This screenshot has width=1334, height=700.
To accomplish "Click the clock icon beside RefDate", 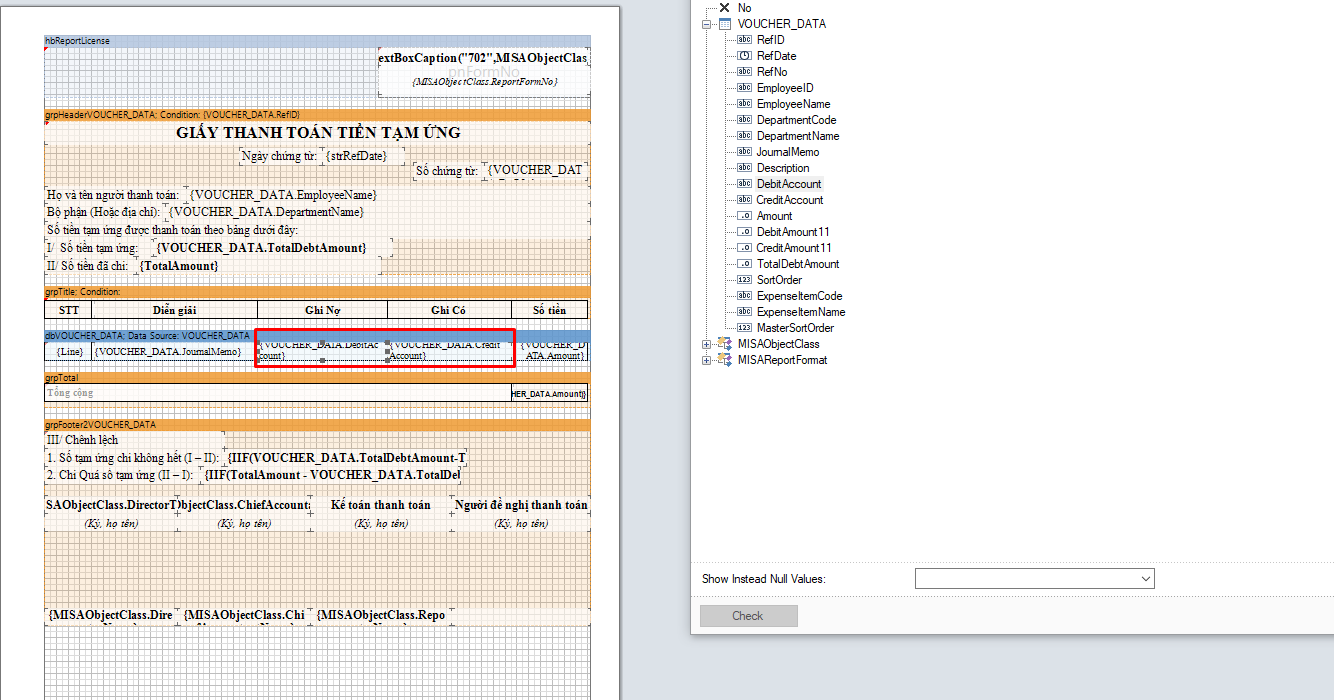I will [x=744, y=56].
